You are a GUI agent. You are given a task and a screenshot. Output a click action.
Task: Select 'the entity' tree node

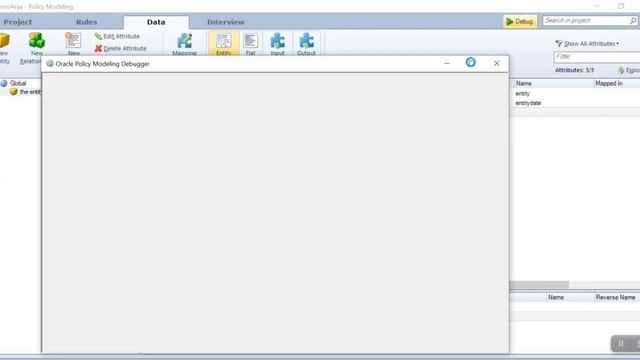click(x=25, y=92)
